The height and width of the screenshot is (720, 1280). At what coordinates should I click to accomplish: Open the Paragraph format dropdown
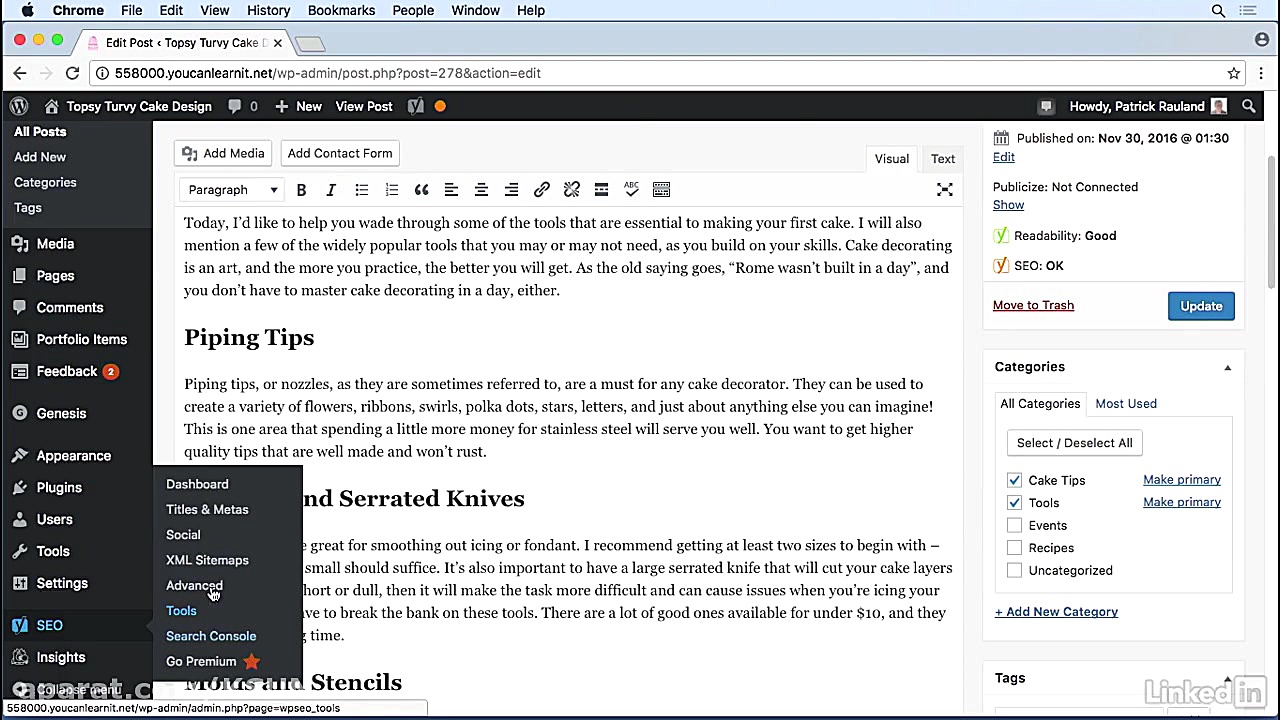(232, 190)
